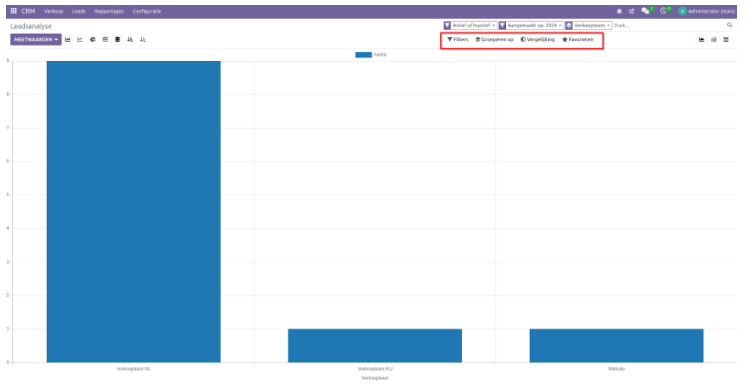Open the Configuratie menu
This screenshot has height=391, width=753.
[x=147, y=11]
